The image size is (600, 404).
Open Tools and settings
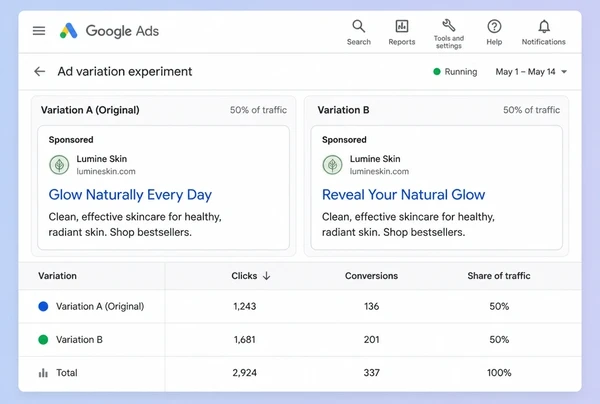tap(448, 34)
